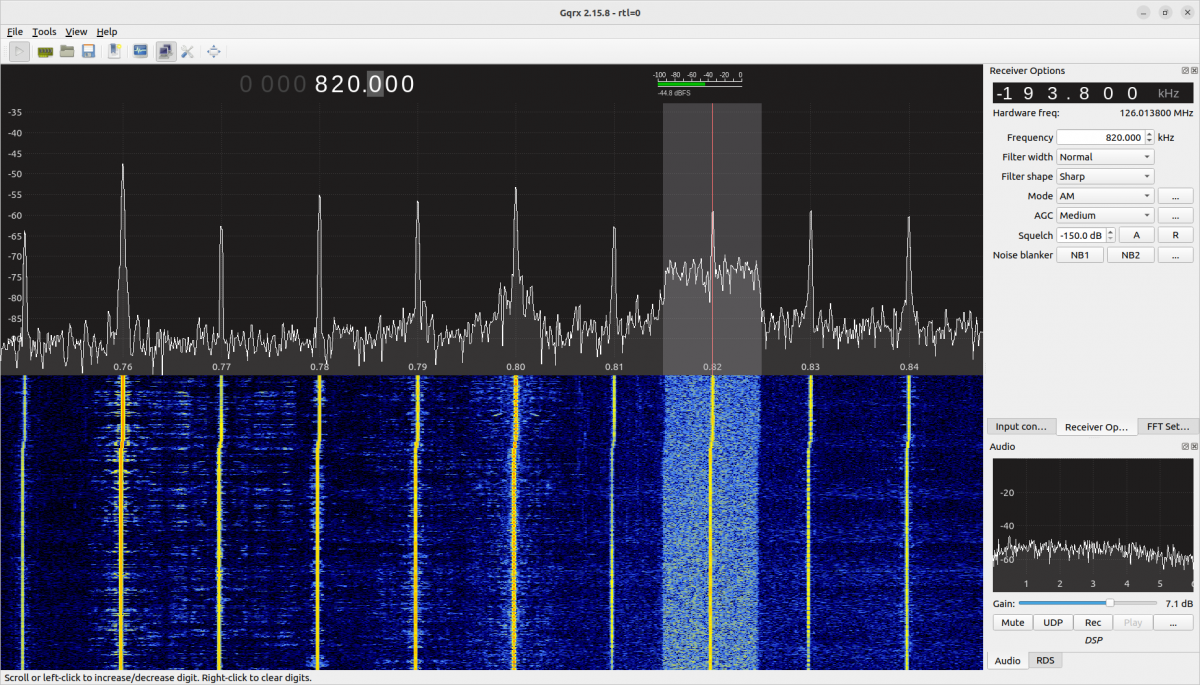The image size is (1200, 685).
Task: Click the Start DSP play icon
Action: point(20,51)
